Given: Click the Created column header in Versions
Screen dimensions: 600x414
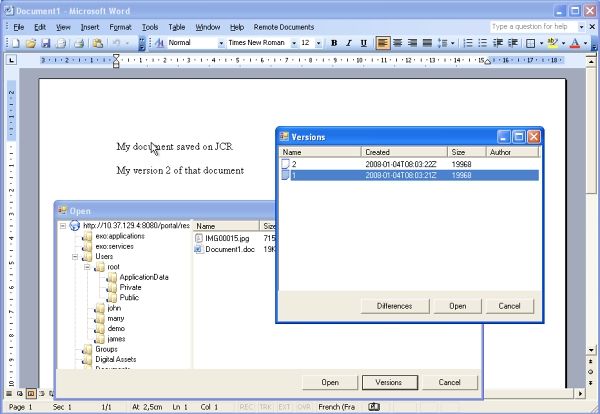Looking at the screenshot, I should (404, 152).
